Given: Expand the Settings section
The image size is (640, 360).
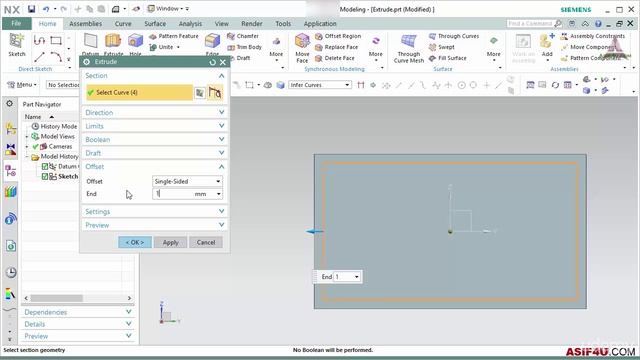Looking at the screenshot, I should pos(155,211).
